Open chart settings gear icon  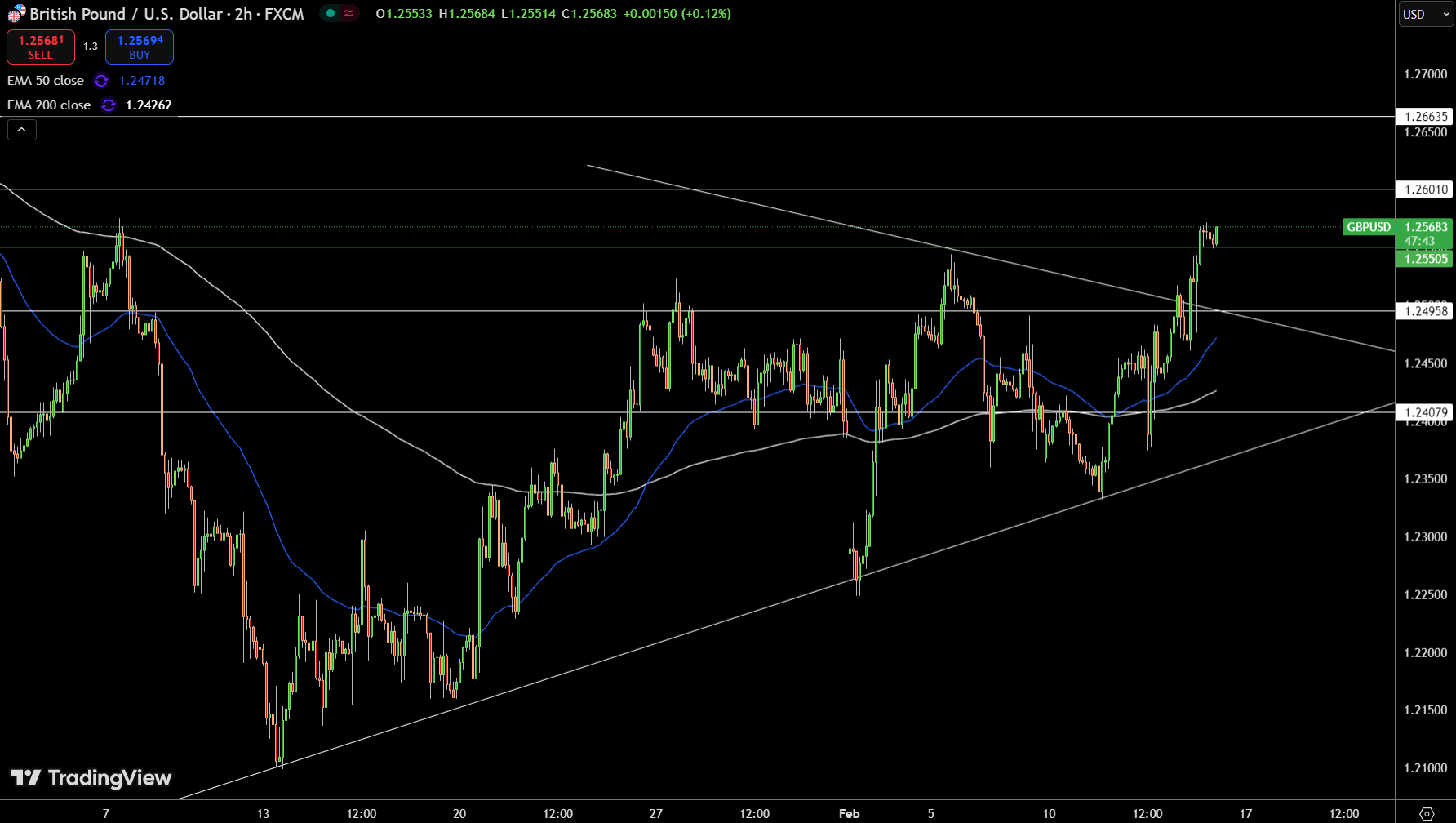1427,813
